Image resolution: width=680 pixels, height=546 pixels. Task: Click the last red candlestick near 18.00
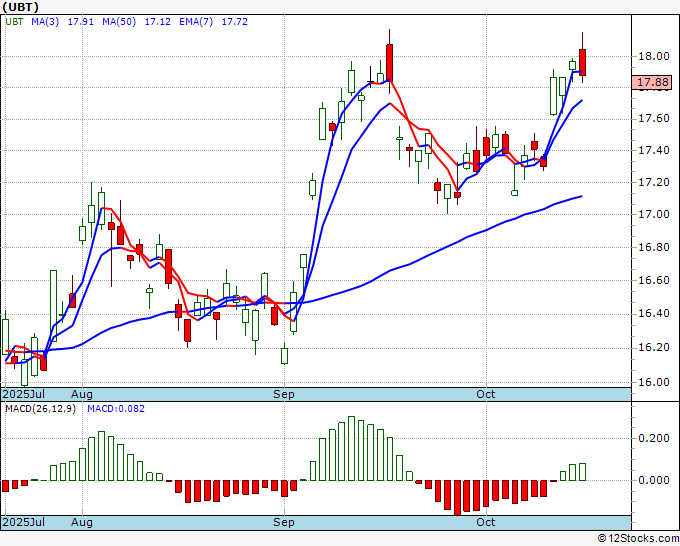point(582,62)
